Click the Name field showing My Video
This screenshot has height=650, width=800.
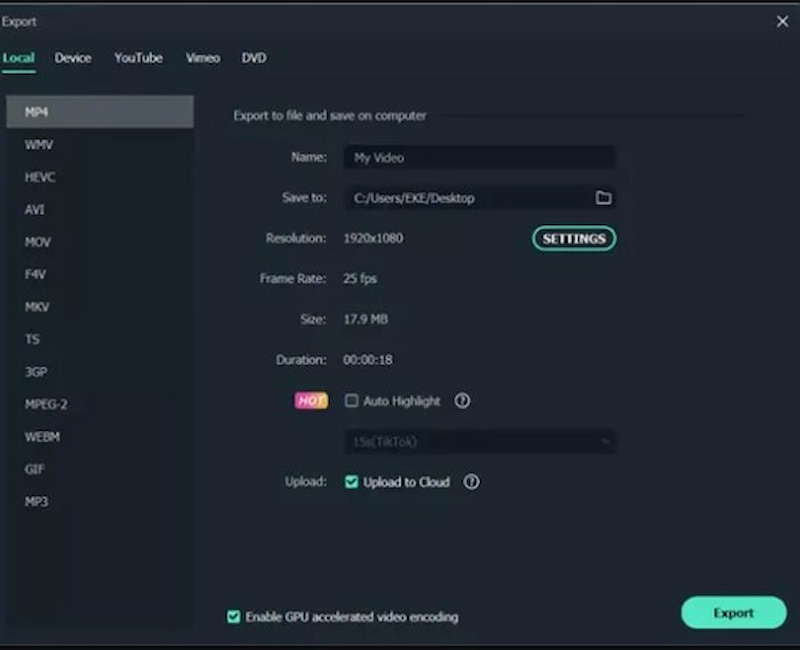[480, 157]
